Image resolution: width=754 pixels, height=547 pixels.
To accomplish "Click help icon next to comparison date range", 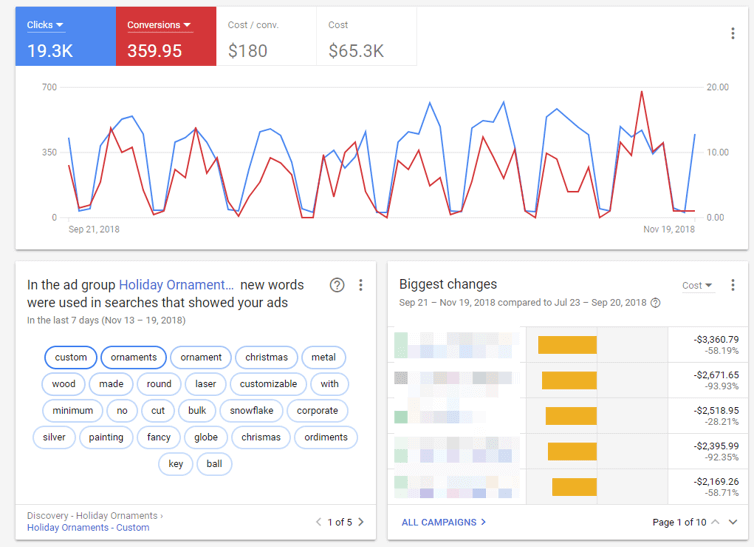I will pyautogui.click(x=655, y=303).
